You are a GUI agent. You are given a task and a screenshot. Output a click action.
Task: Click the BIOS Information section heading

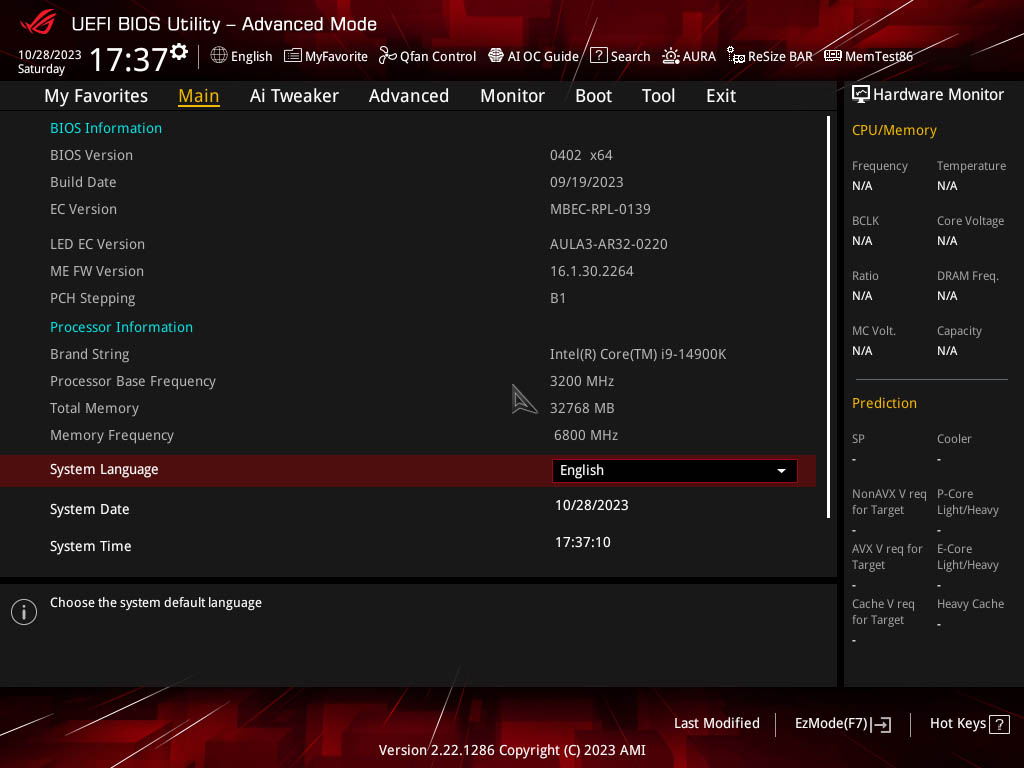(106, 128)
